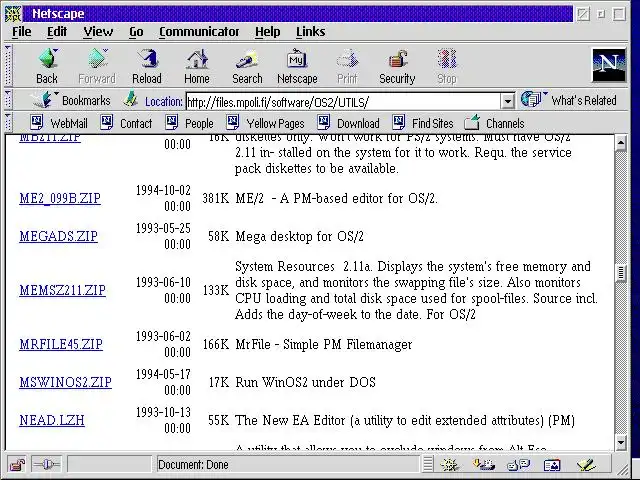The height and width of the screenshot is (480, 640).
Task: Open Find Sites shortcut
Action: point(422,123)
